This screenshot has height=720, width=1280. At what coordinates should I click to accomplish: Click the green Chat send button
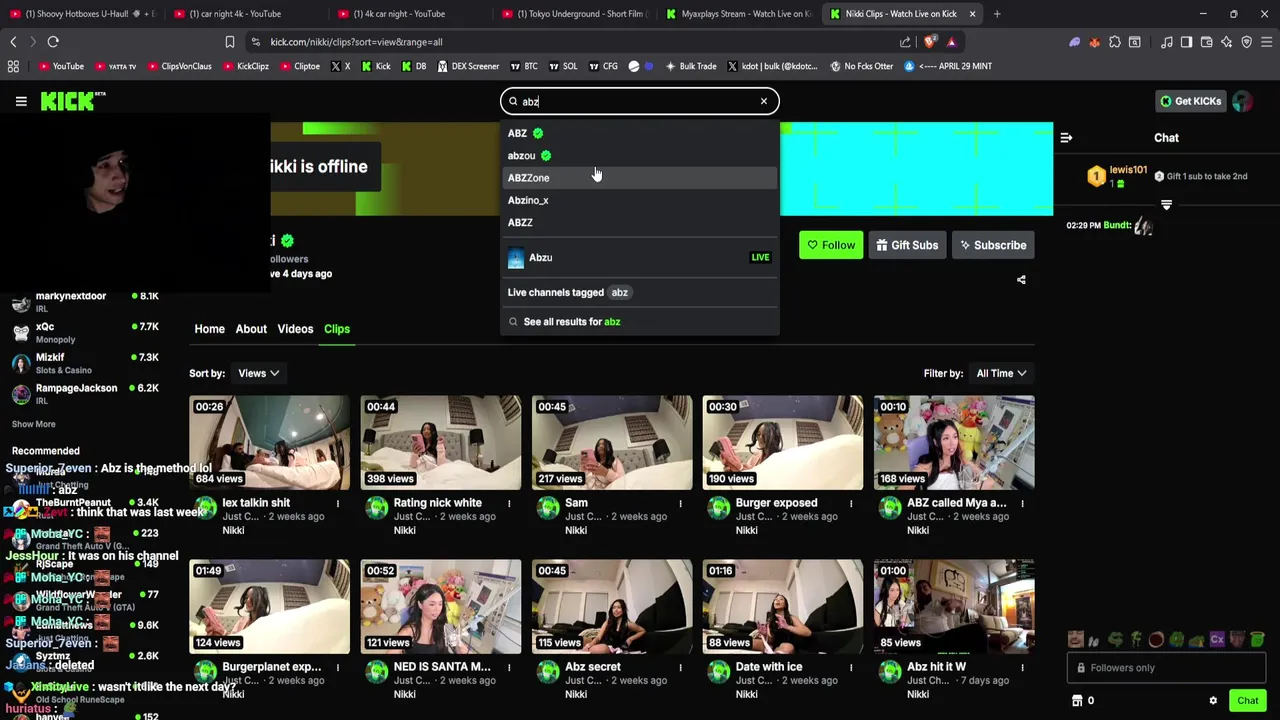(x=1247, y=701)
